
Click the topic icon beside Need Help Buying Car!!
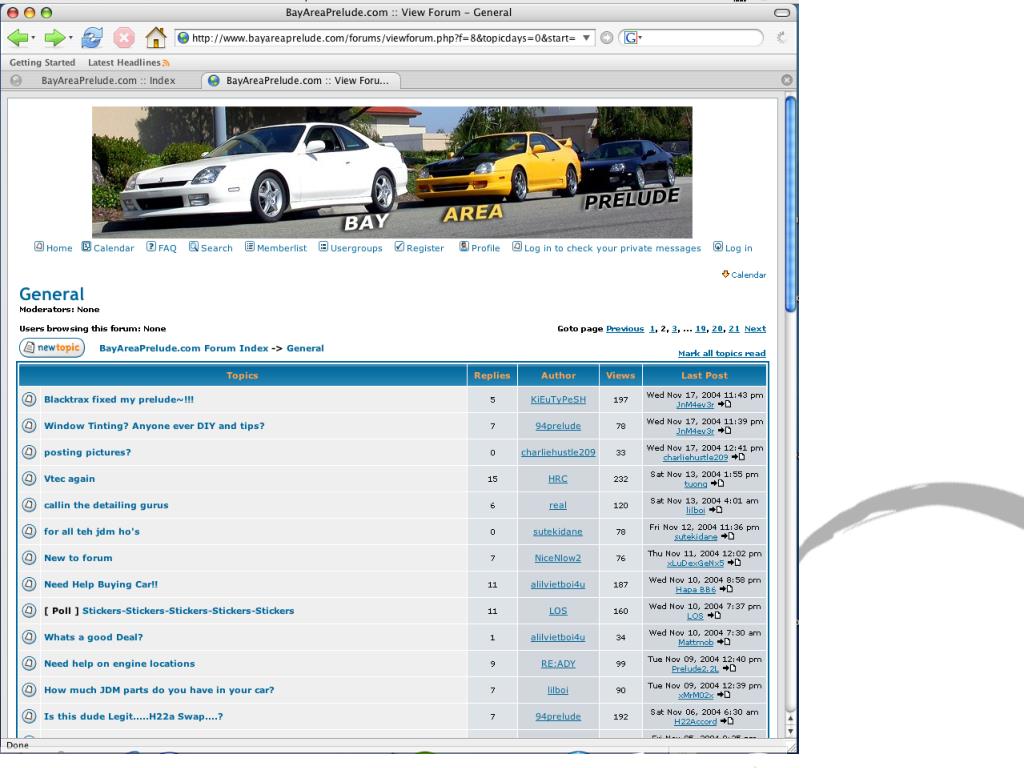tap(29, 584)
